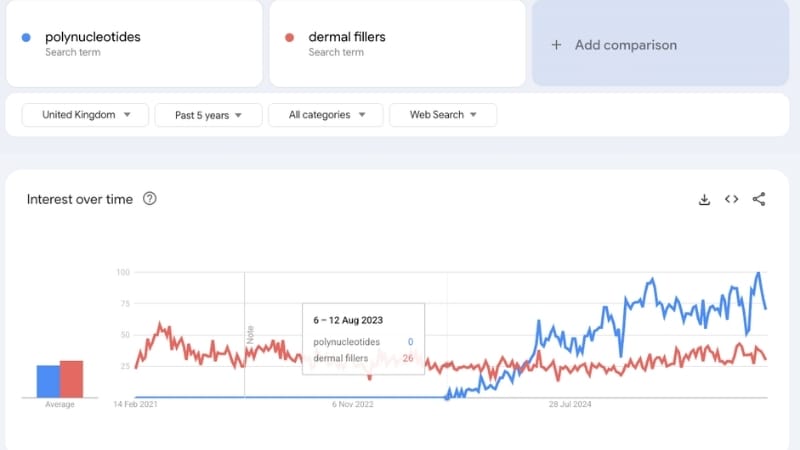The width and height of the screenshot is (800, 450).
Task: Click the blue average bar
Action: [x=48, y=381]
